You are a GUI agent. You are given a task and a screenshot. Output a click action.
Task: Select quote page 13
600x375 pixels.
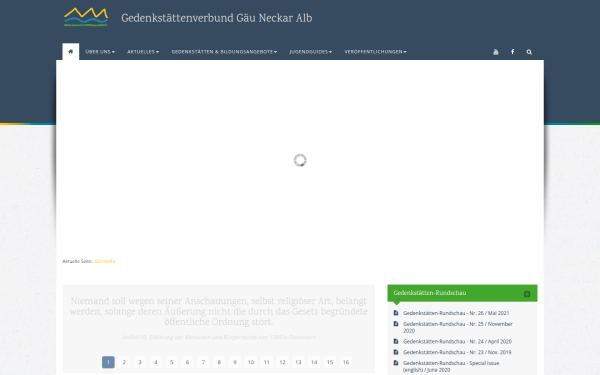coord(298,362)
